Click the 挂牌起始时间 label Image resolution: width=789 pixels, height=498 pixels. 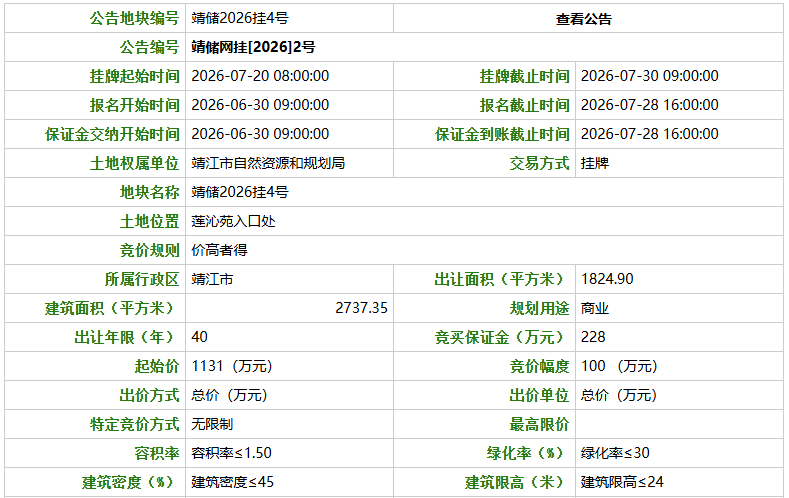tap(134, 76)
